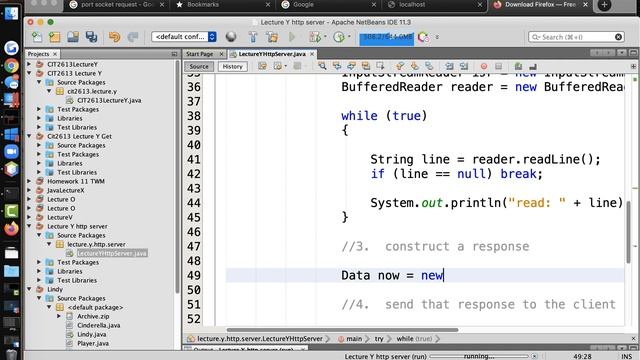
Task: Click the New Project toolbar icon
Action: pos(55,37)
